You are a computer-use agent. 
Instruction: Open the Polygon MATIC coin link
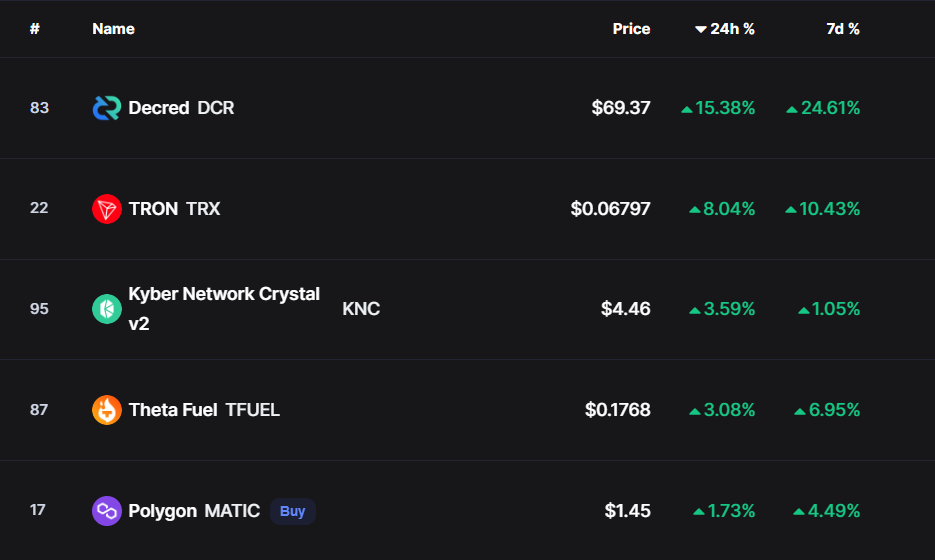point(194,511)
